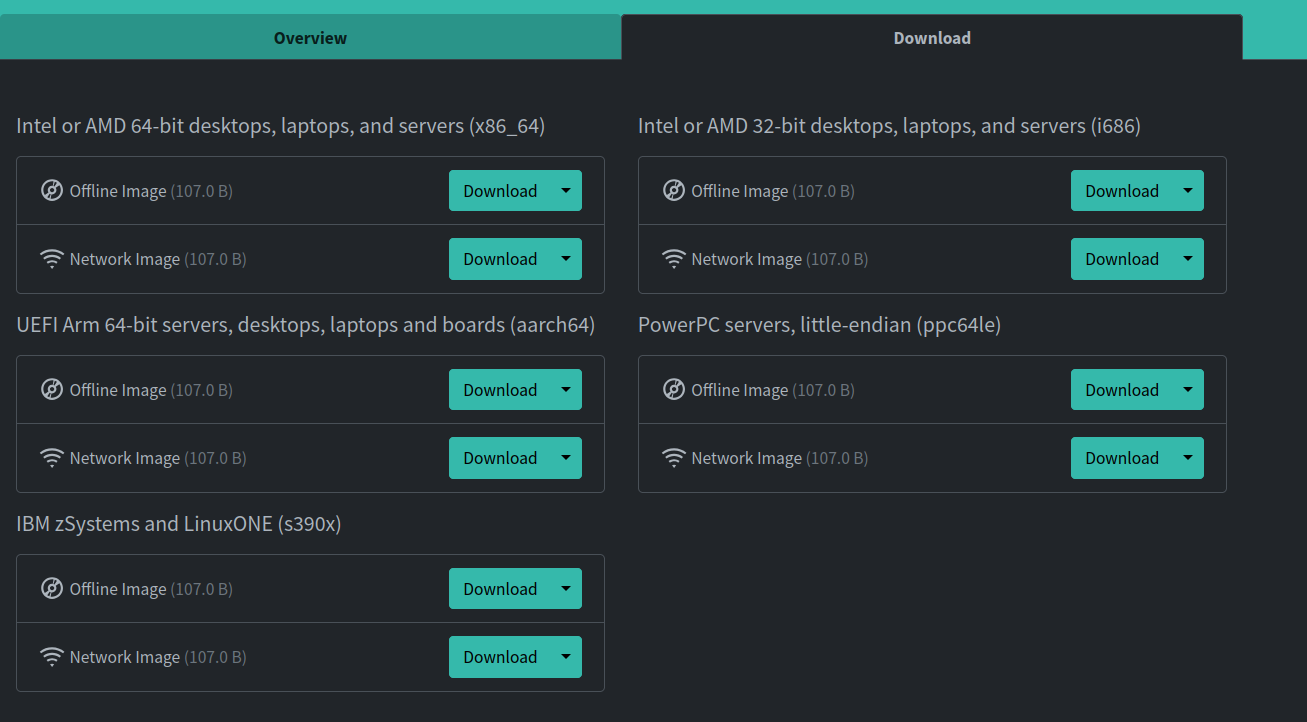Click the s390x Network Image wifi icon
This screenshot has height=722, width=1307.
pyautogui.click(x=52, y=657)
